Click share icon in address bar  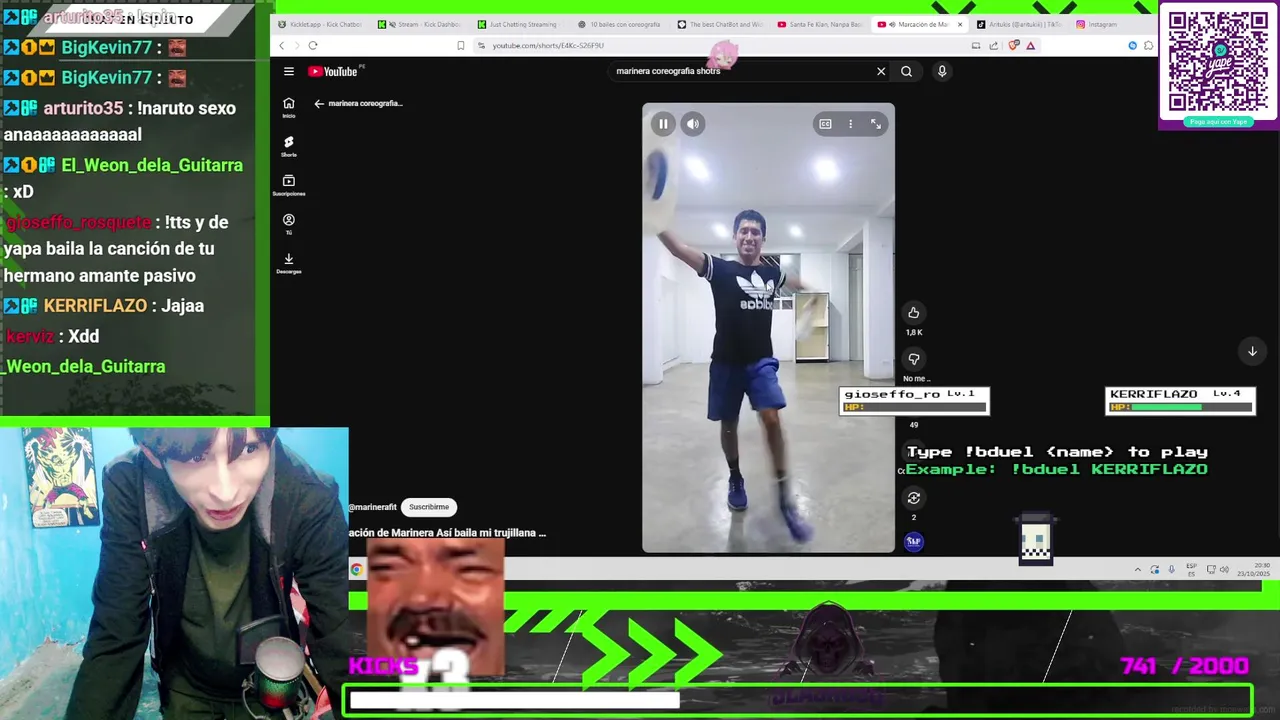coord(993,45)
